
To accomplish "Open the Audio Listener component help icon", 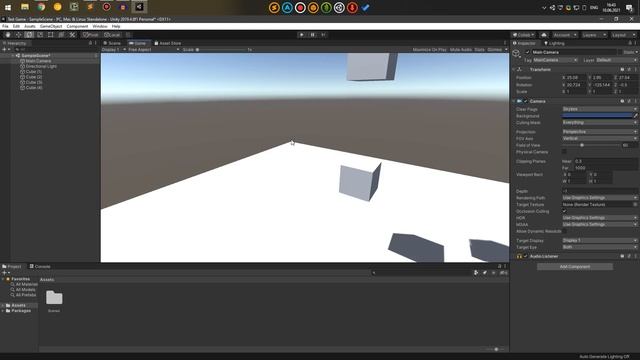I will [622, 256].
